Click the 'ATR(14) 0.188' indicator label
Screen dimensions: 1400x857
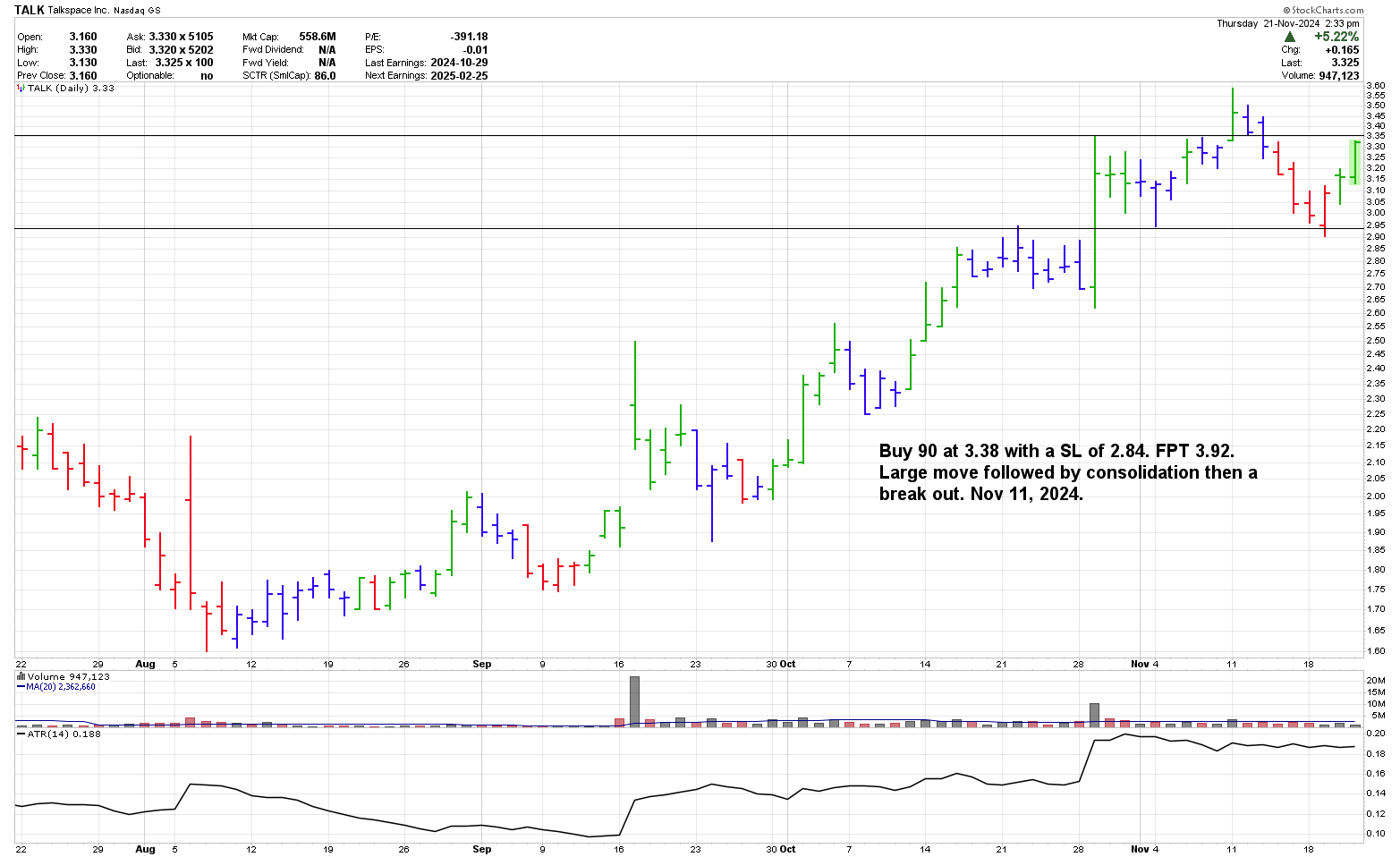(x=64, y=734)
